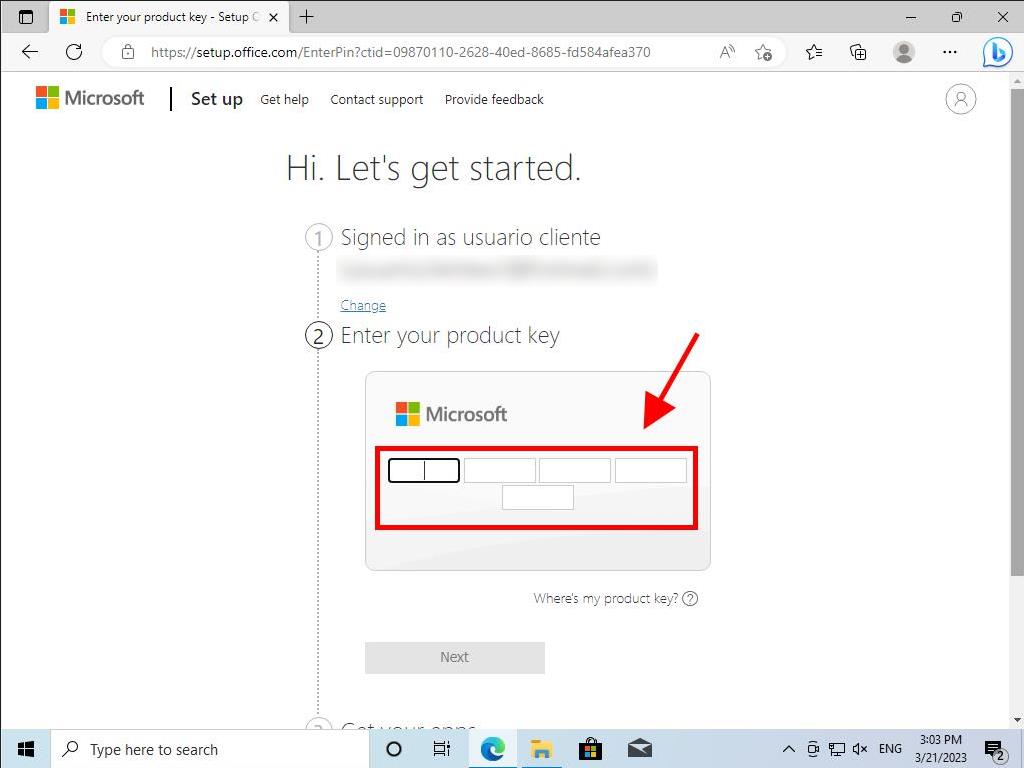Open Microsoft Store from the taskbar
This screenshot has height=768, width=1024.
[x=590, y=748]
